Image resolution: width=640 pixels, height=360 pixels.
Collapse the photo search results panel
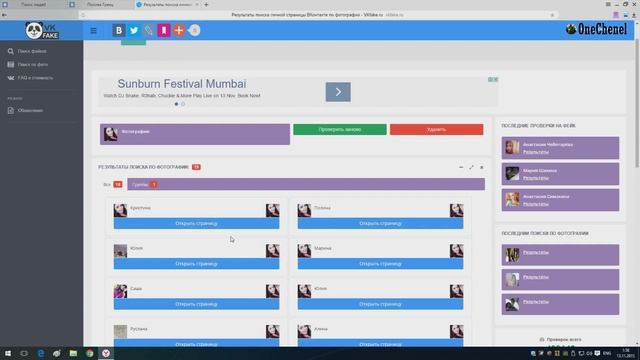pos(461,167)
